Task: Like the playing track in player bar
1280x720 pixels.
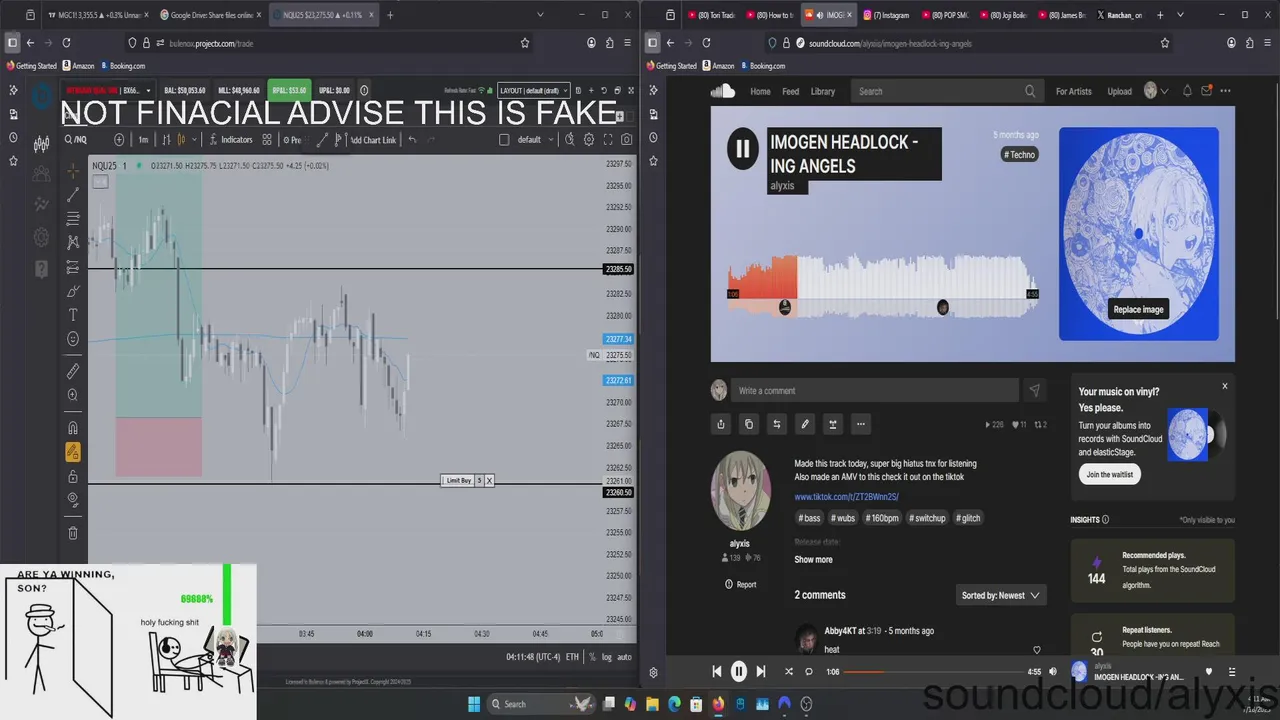Action: 1209,672
